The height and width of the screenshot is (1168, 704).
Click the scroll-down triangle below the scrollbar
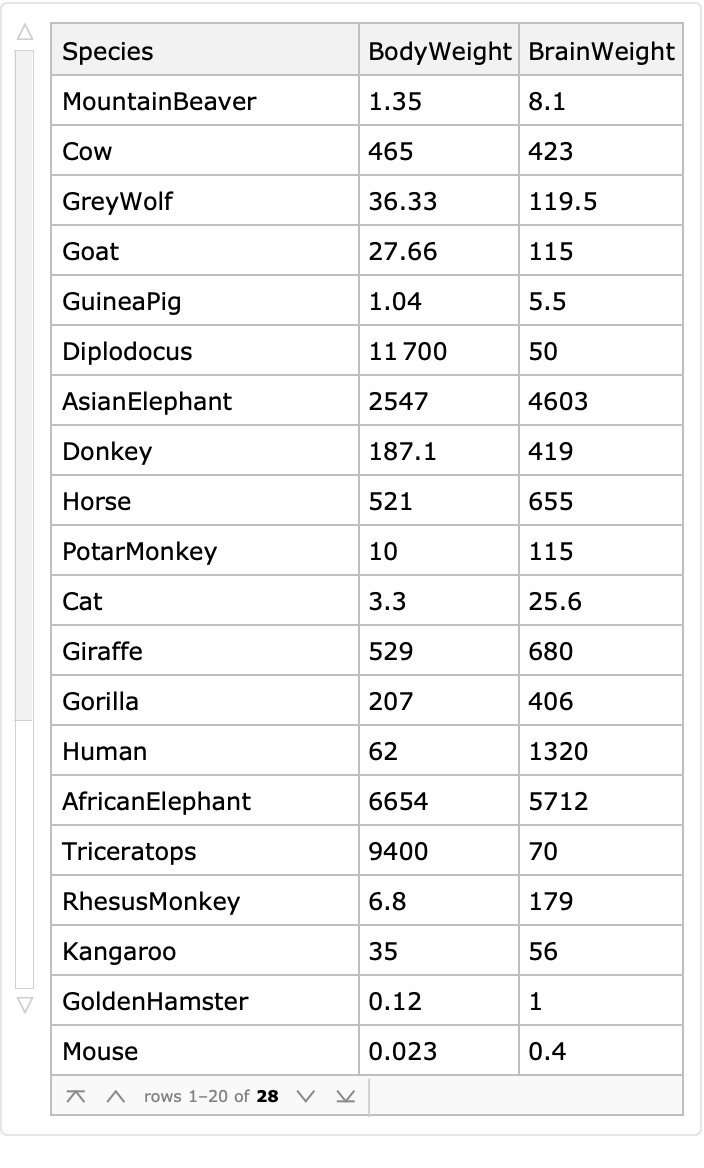24,1002
